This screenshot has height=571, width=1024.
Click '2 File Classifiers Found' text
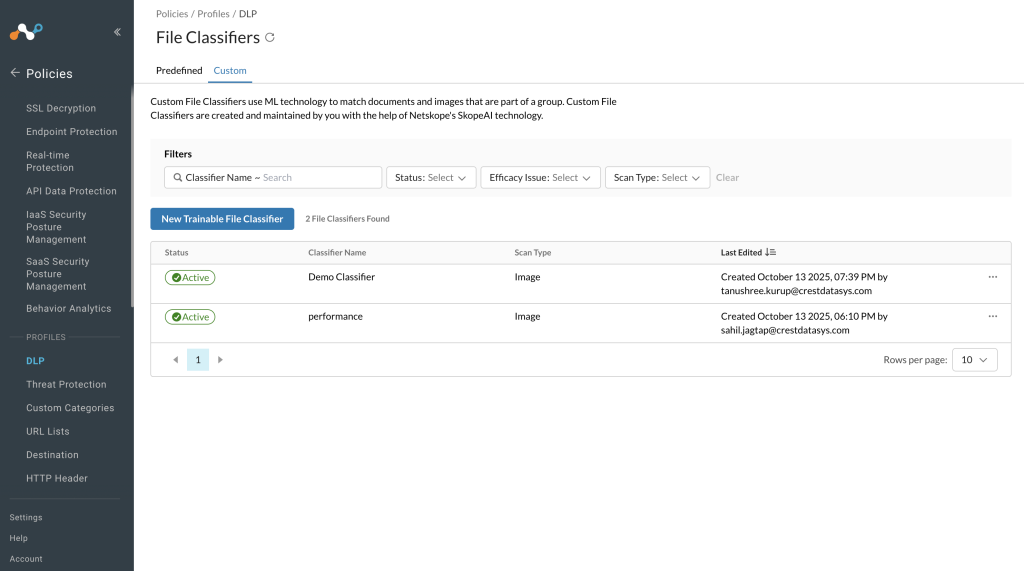(x=347, y=219)
